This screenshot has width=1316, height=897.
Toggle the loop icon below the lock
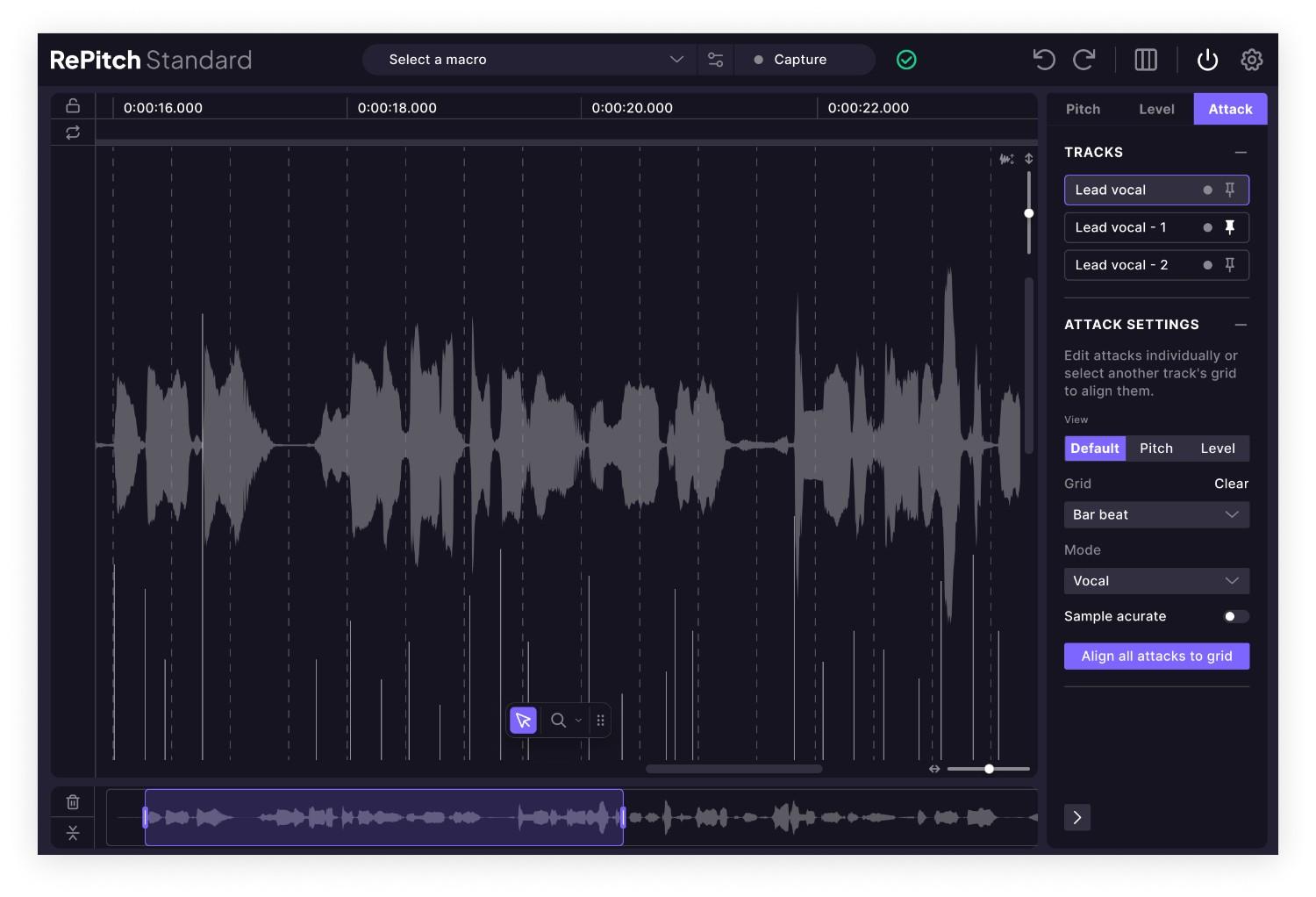(x=73, y=133)
